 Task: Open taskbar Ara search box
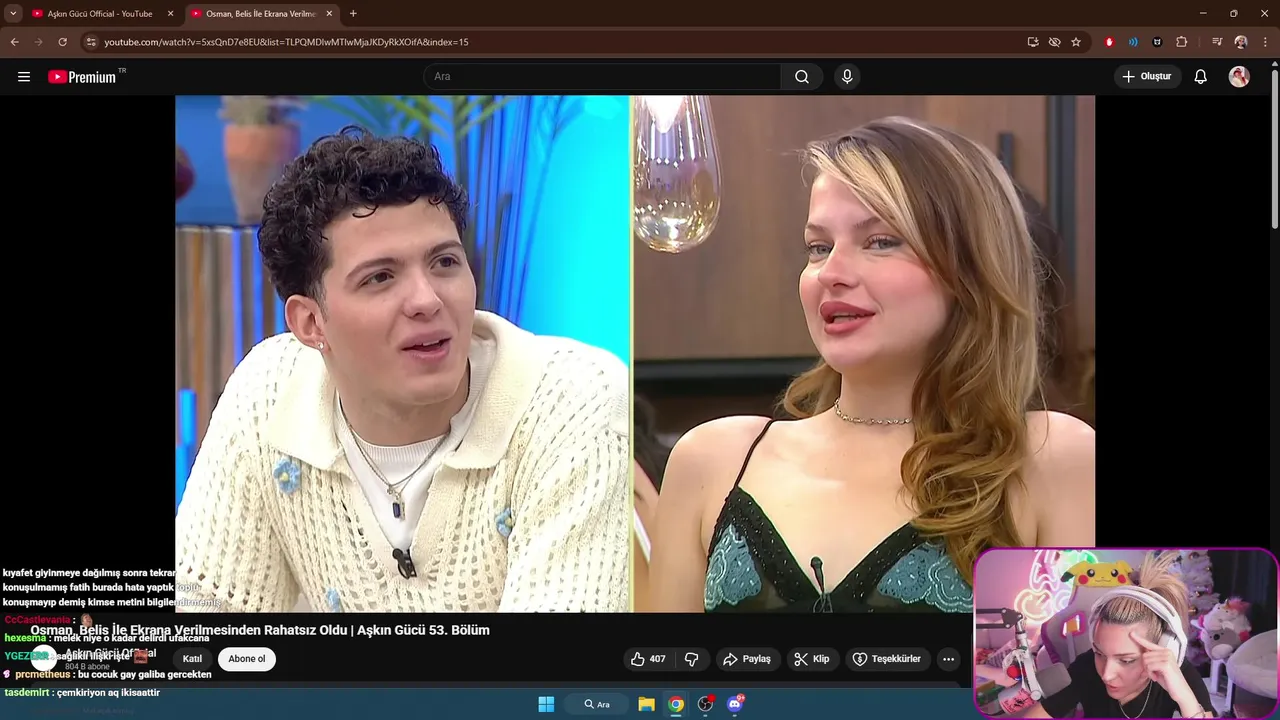(x=597, y=704)
